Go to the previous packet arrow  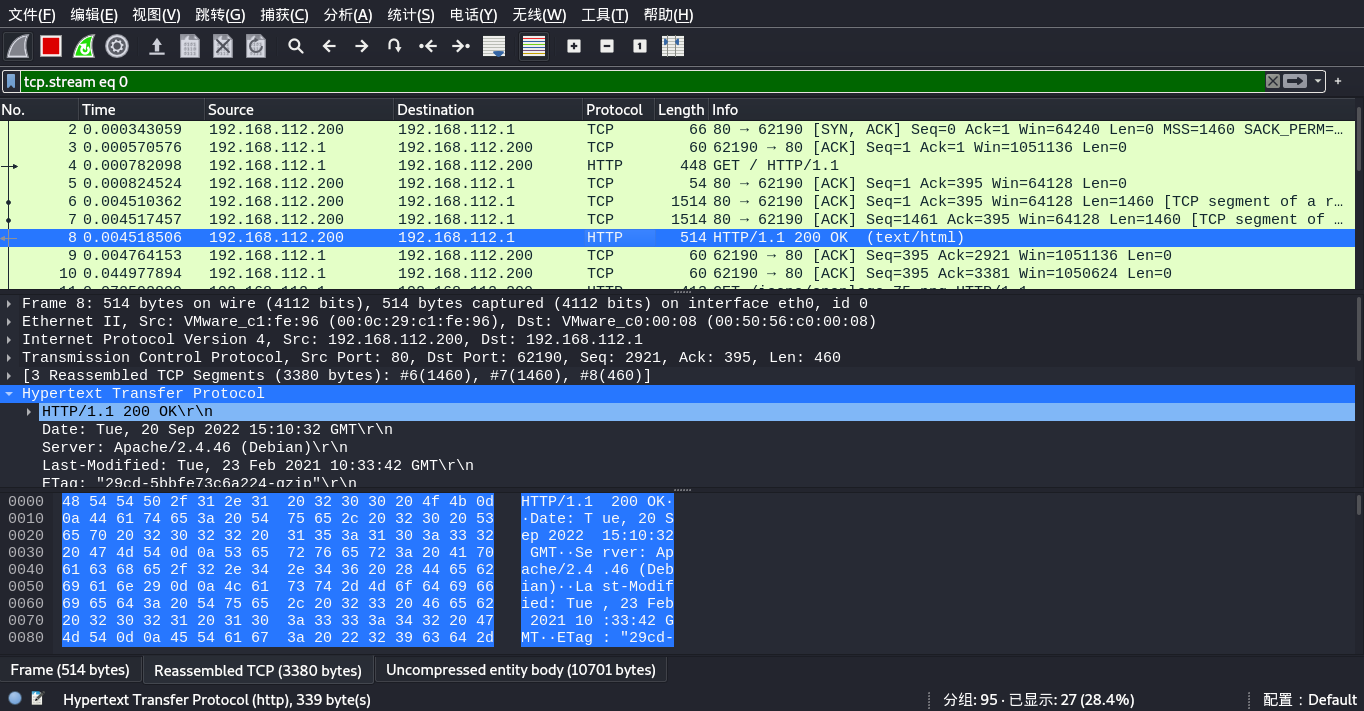(x=329, y=46)
